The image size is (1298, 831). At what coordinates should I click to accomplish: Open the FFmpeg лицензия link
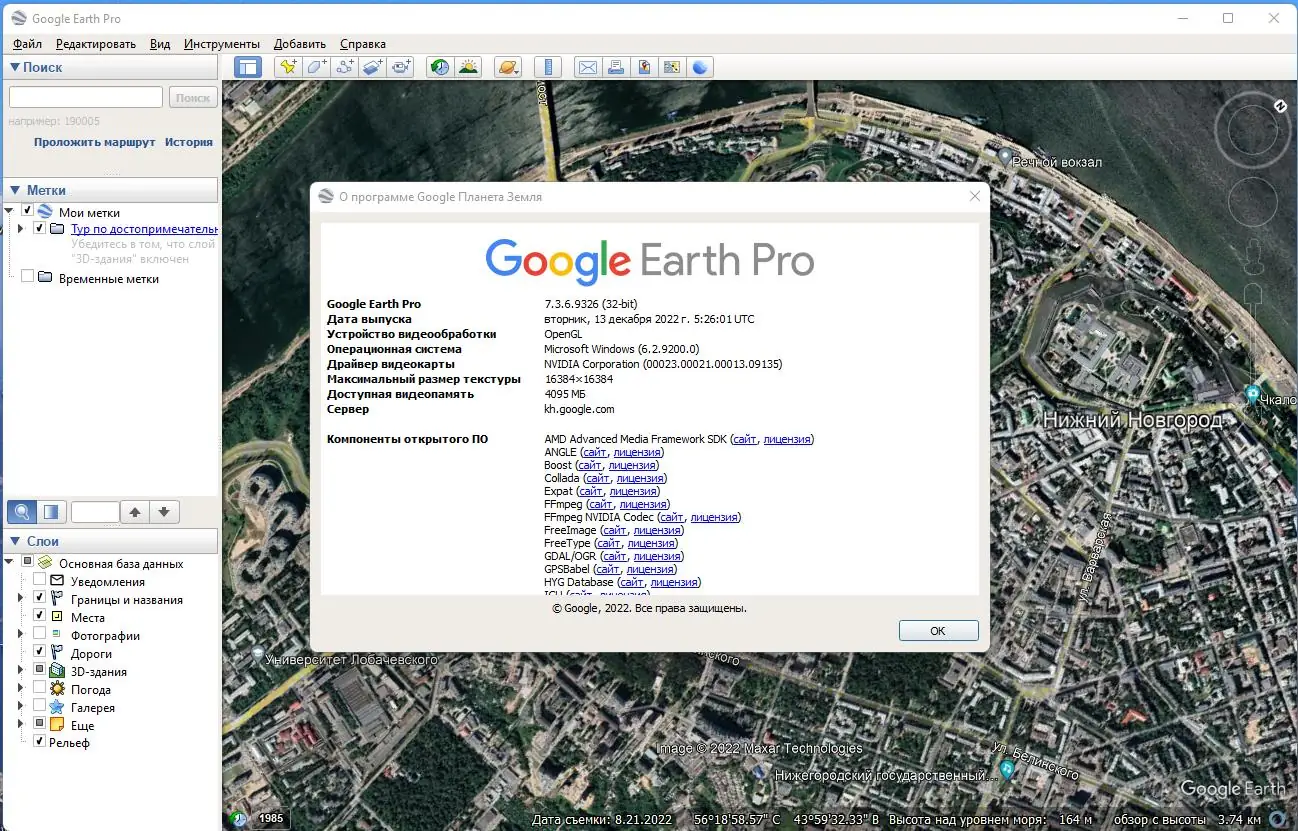643,504
